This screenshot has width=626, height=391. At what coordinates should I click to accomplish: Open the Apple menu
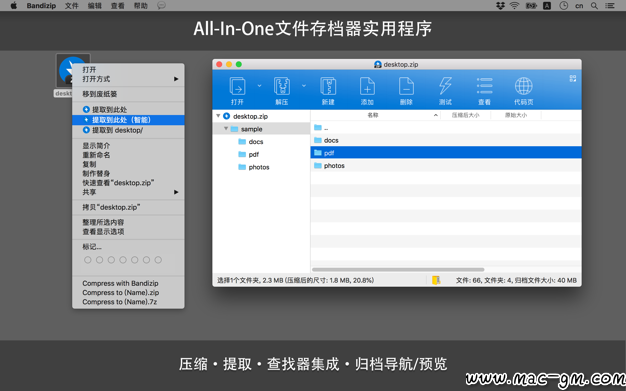[14, 6]
